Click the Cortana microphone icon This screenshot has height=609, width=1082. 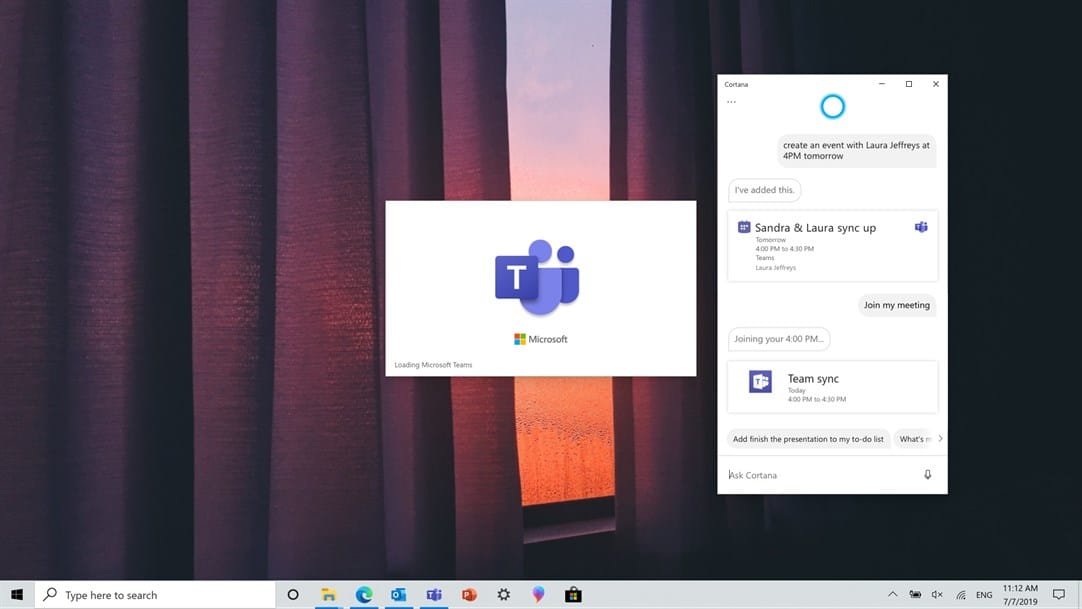pos(927,475)
